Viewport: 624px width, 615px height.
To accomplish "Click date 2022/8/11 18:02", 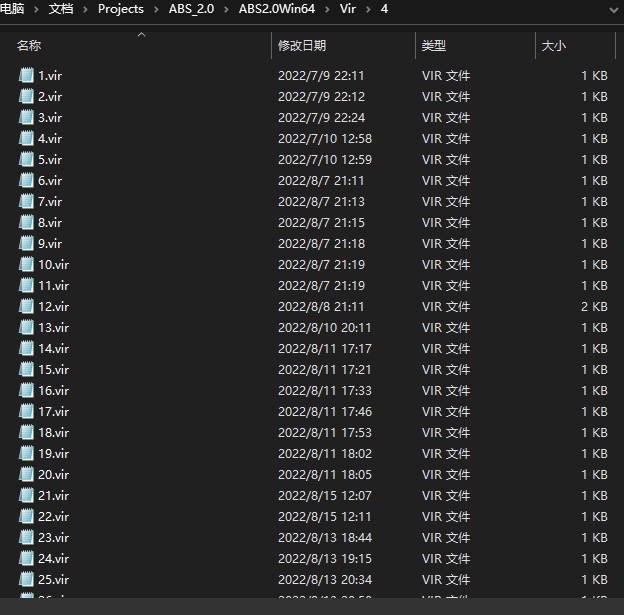I will coord(325,453).
